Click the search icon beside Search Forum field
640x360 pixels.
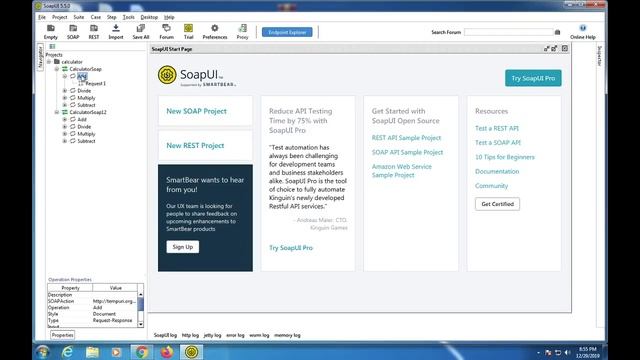(558, 32)
